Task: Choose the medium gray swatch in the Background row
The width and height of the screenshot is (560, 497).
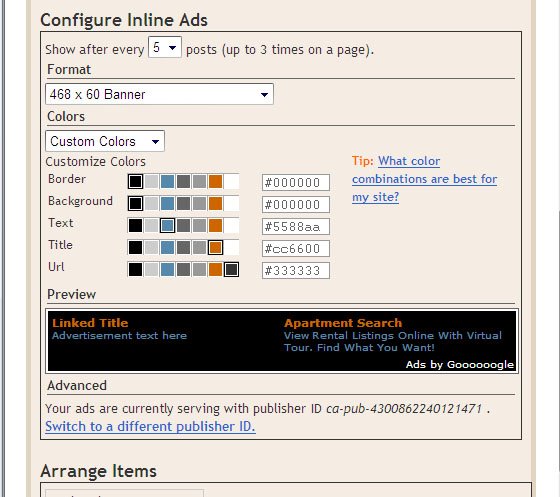Action: click(x=199, y=204)
